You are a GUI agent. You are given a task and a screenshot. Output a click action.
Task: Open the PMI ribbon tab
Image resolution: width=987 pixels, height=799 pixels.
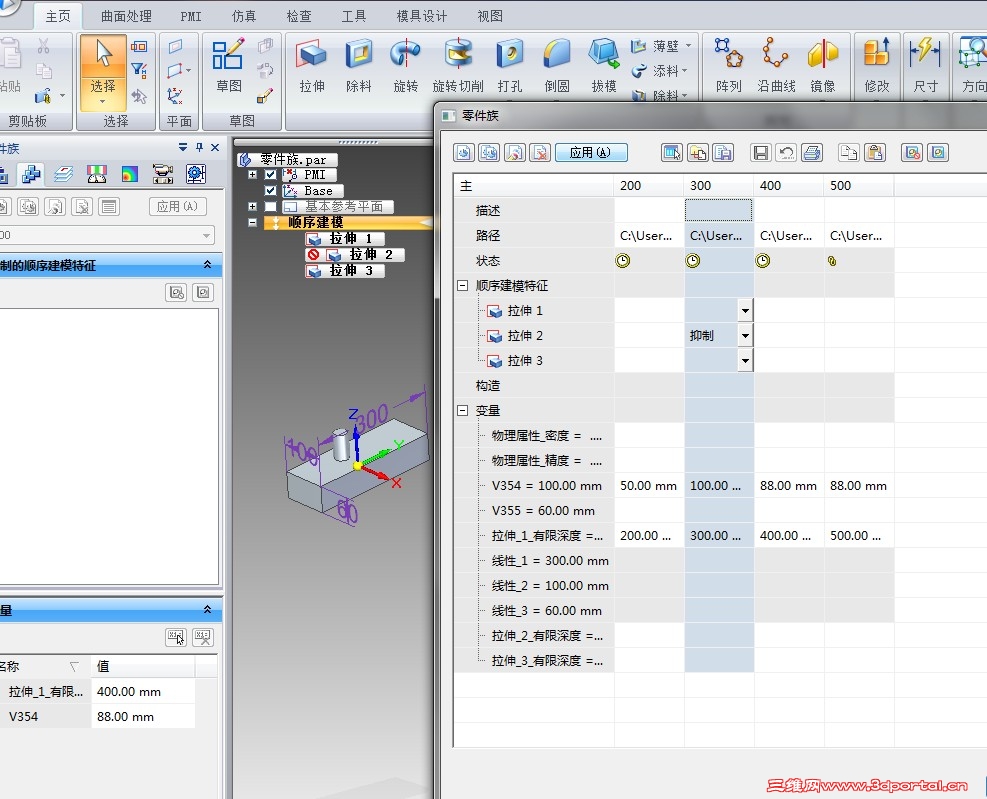(x=191, y=16)
